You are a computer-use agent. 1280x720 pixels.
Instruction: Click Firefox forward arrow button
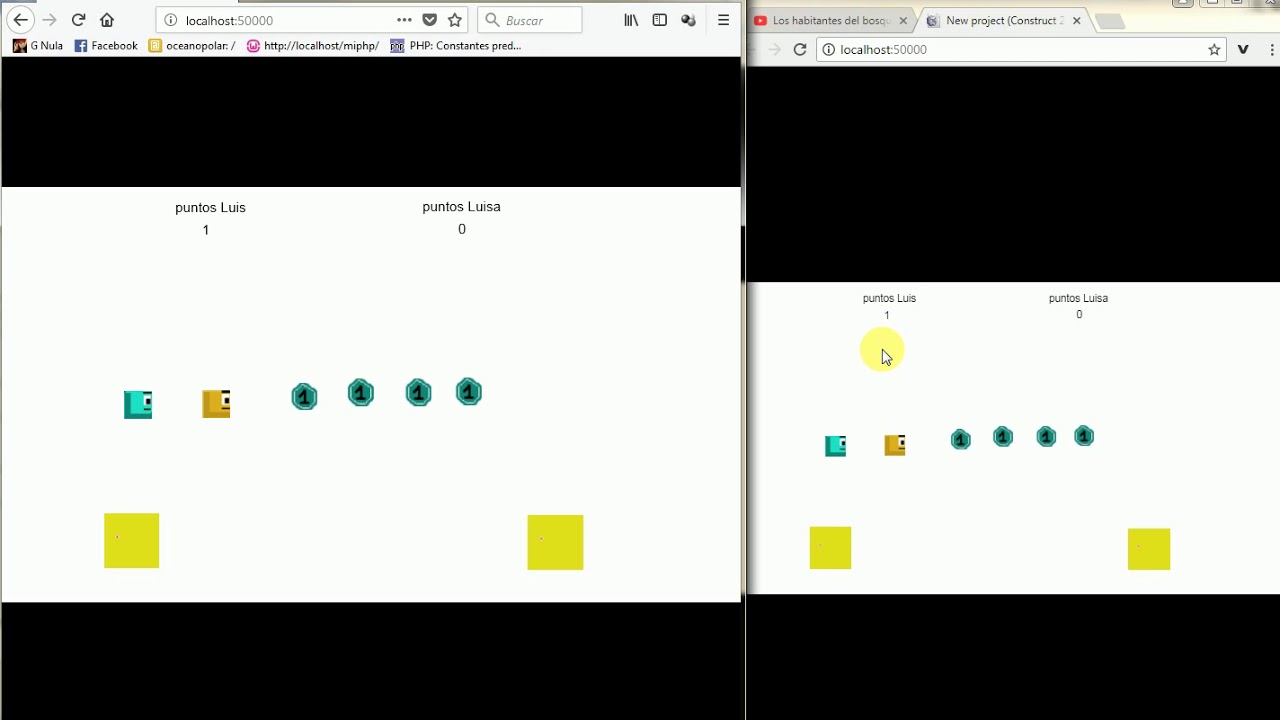49,20
